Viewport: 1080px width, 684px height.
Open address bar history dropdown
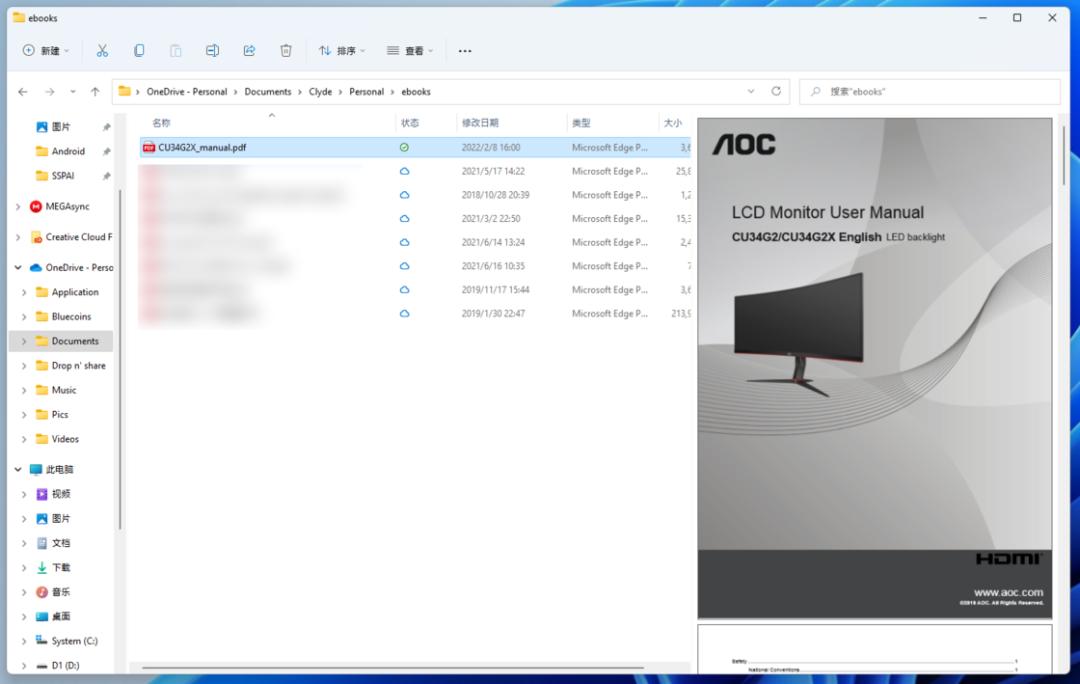tap(751, 92)
